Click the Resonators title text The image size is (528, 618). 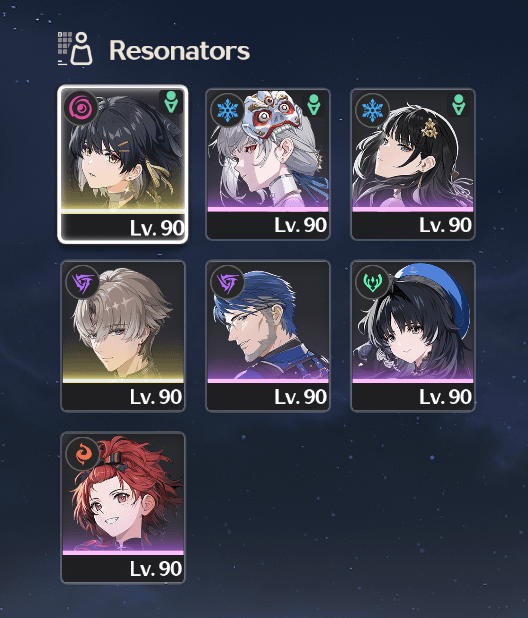point(179,50)
